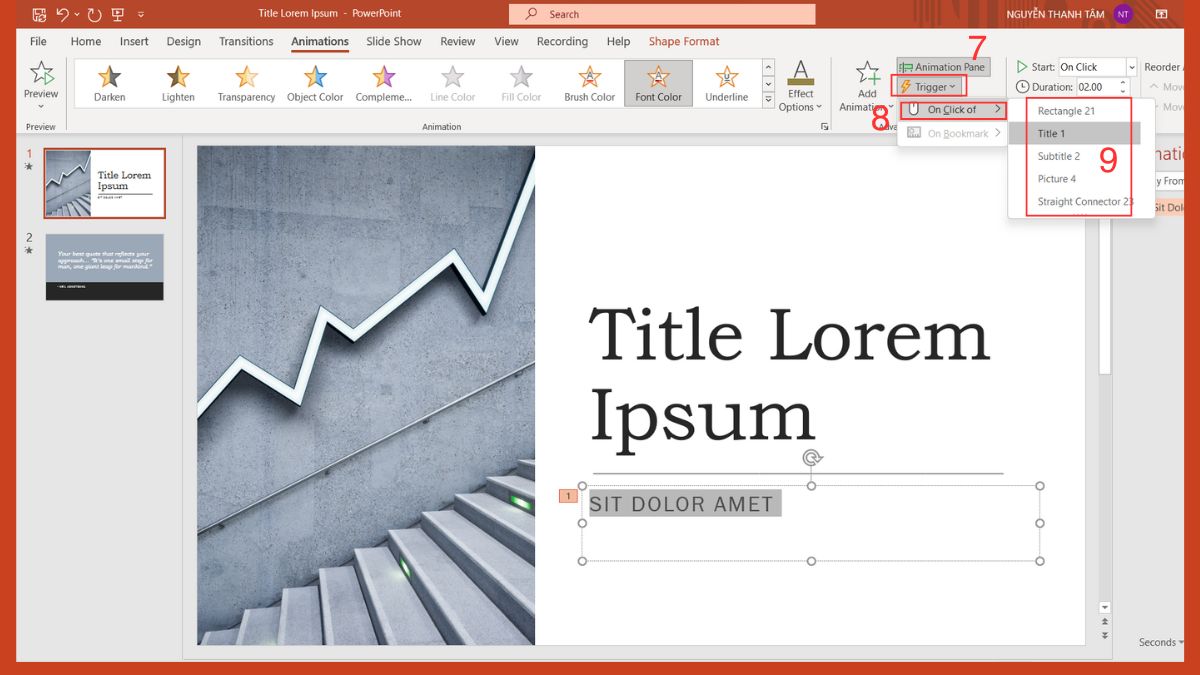Choose the Object Color animation

pyautogui.click(x=314, y=83)
